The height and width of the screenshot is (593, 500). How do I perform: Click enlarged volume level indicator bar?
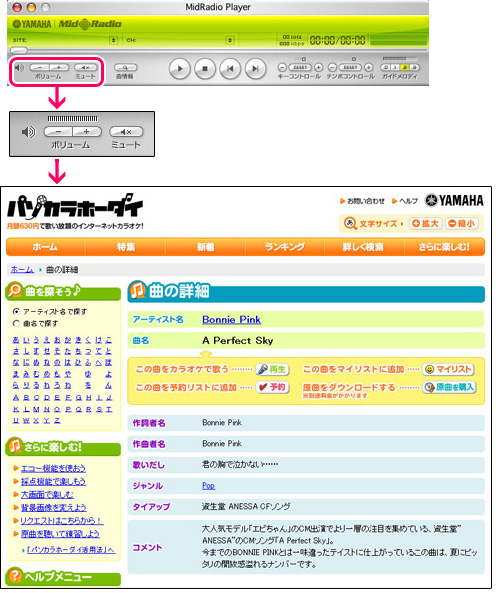[x=73, y=119]
